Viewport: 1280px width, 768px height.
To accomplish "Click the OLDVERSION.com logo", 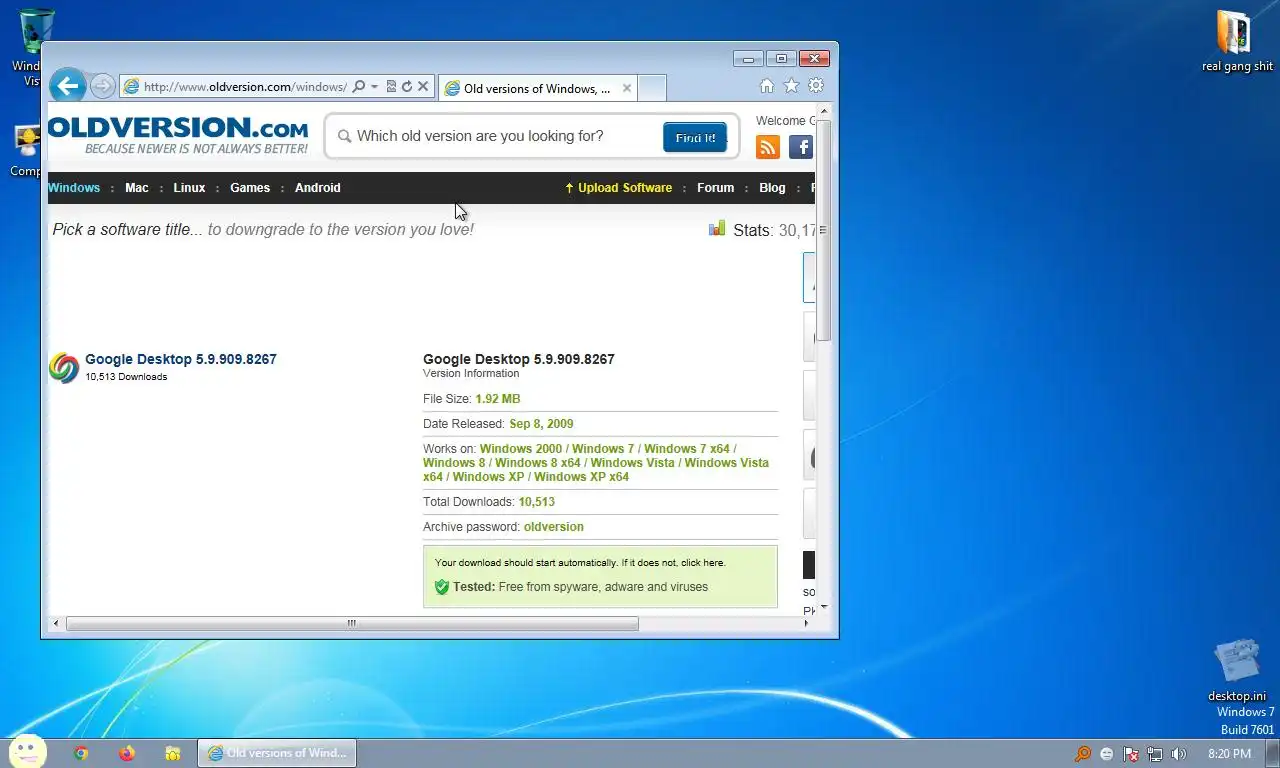I will (178, 135).
